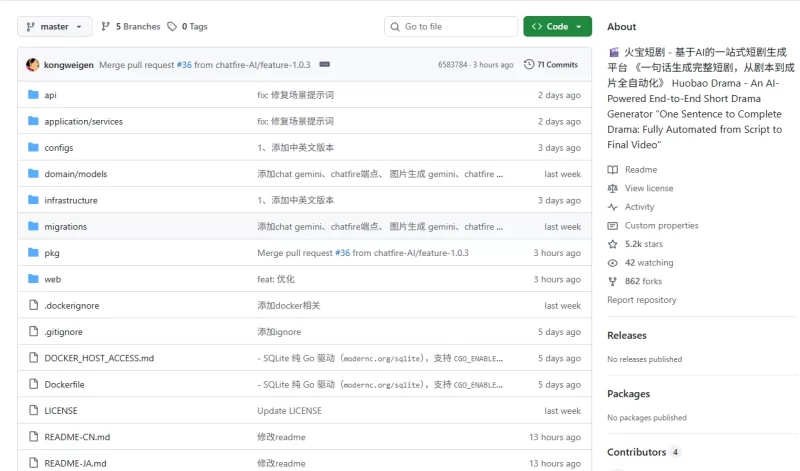Viewport: 800px width, 471px height.
Task: Open the web folder
Action: (53, 279)
